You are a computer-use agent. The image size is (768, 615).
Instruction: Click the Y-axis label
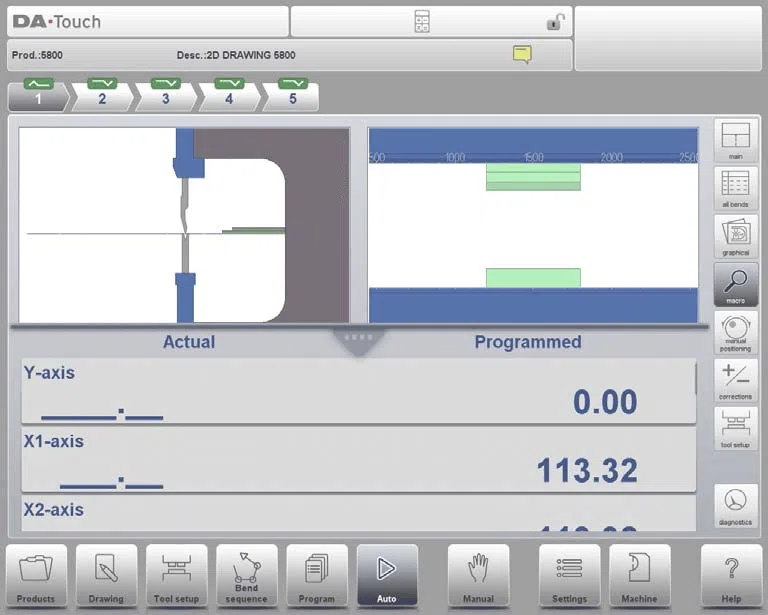tap(49, 373)
